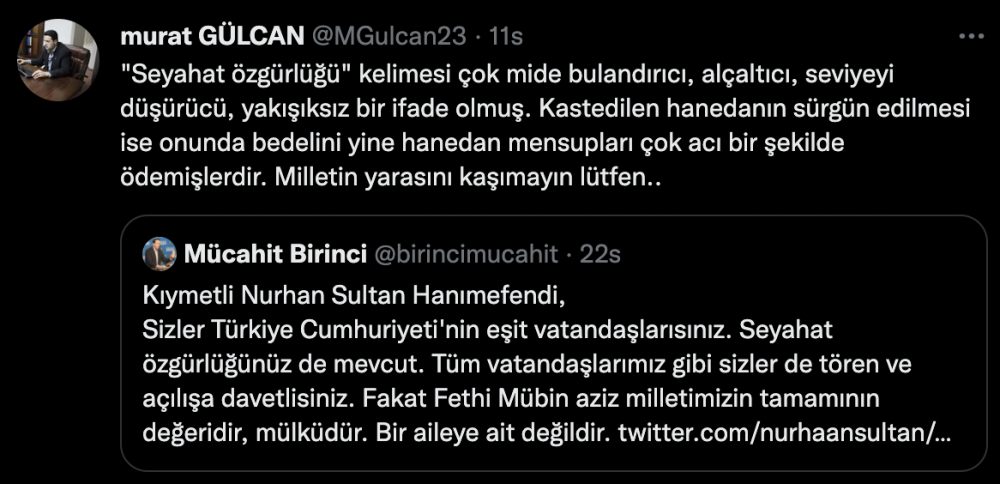
Task: Open the three-dot more options menu
Action: [970, 36]
